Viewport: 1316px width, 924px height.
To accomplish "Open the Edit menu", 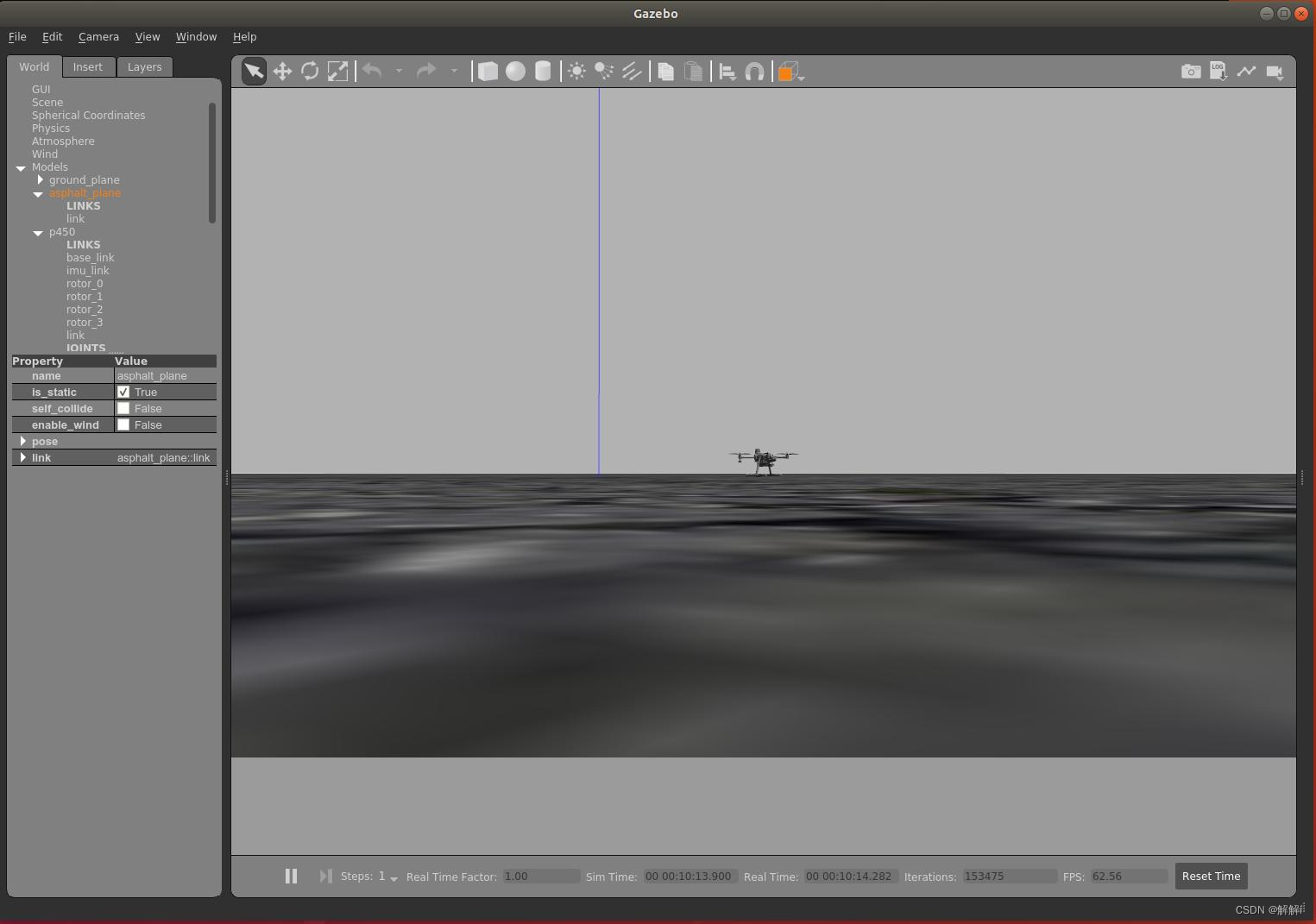I will pyautogui.click(x=52, y=37).
